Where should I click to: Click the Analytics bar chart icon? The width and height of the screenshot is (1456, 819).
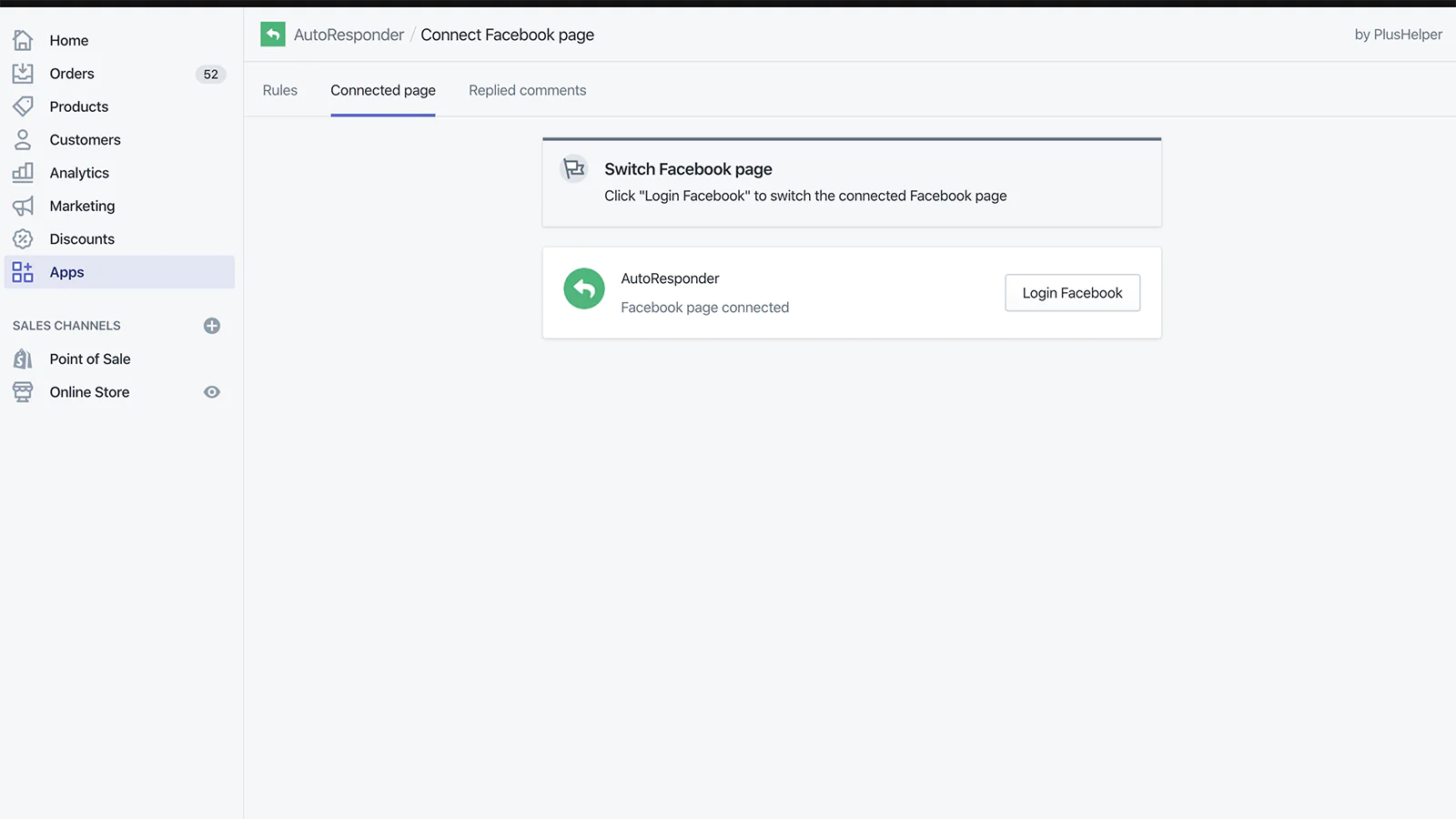[x=23, y=172]
